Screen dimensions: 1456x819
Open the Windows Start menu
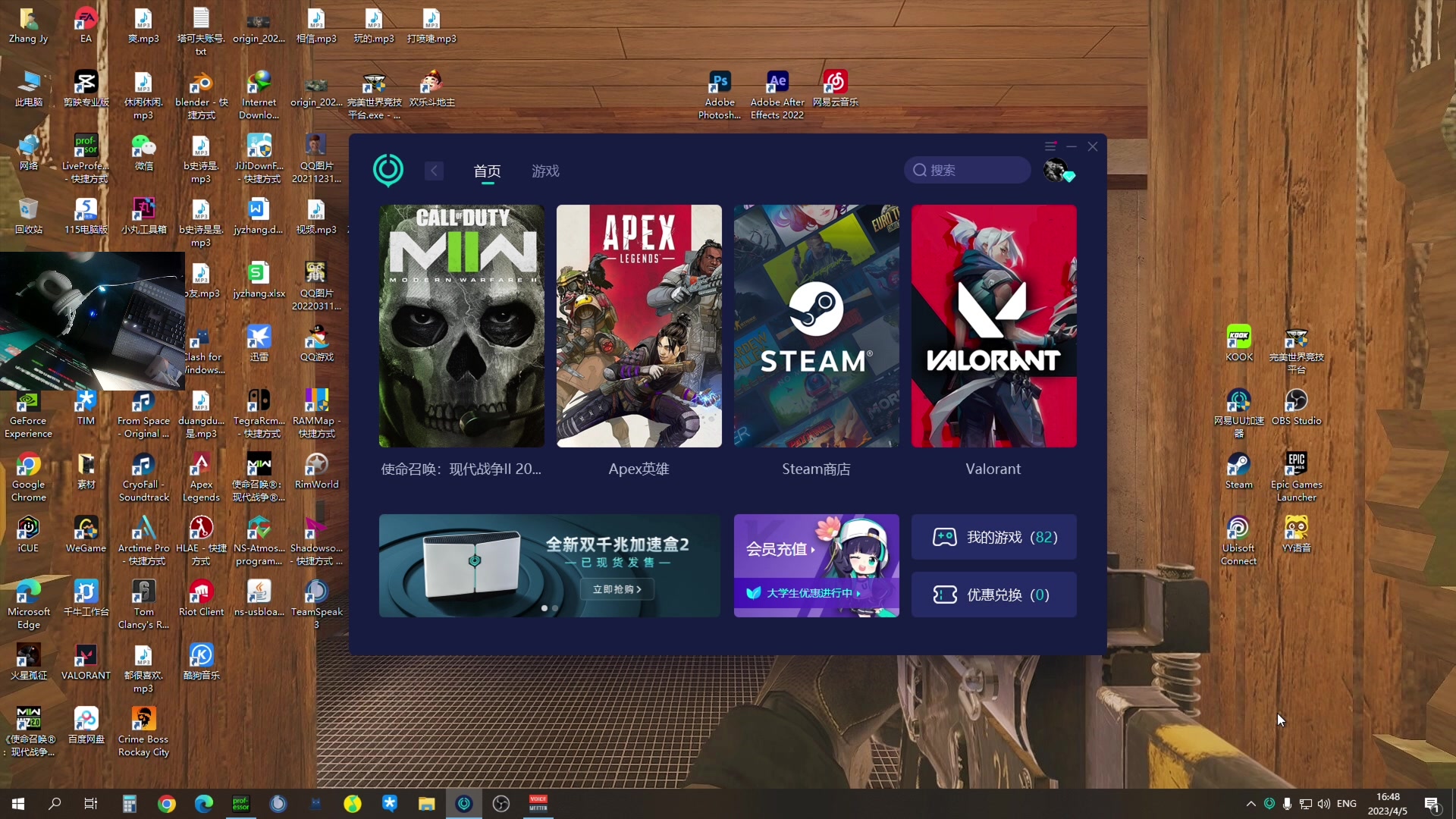(18, 804)
